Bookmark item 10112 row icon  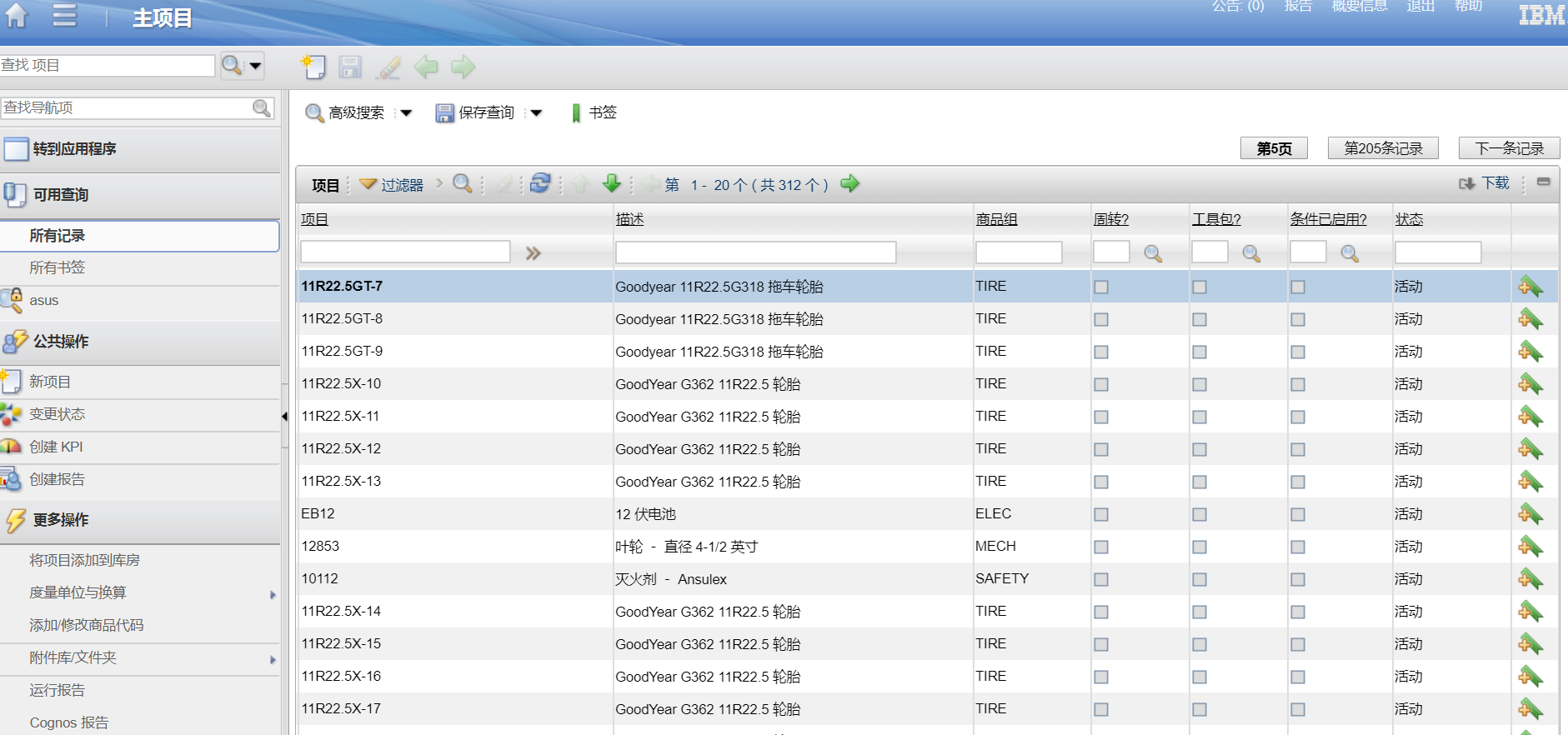tap(1530, 579)
